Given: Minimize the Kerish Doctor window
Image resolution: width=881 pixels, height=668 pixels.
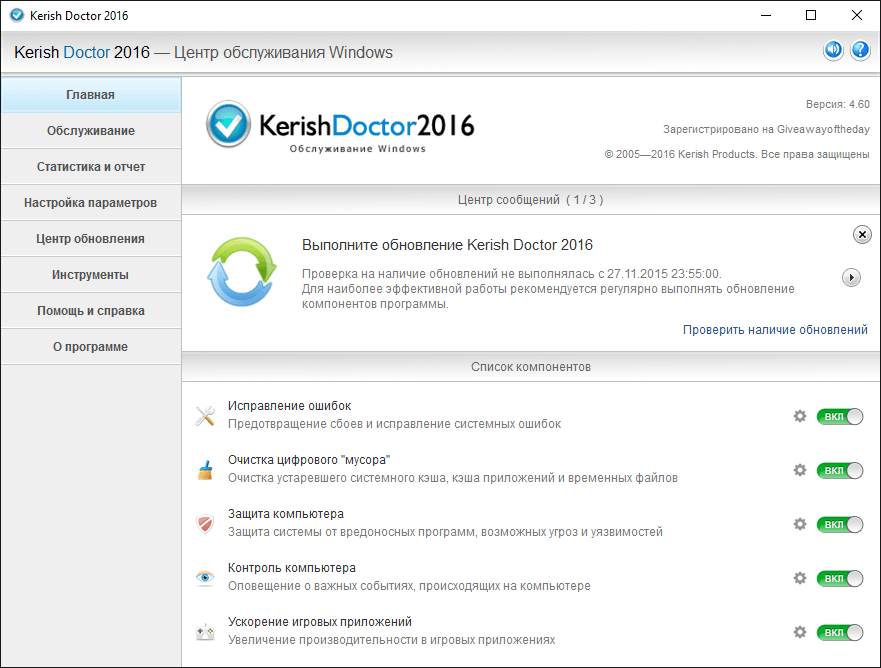Looking at the screenshot, I should [x=765, y=15].
